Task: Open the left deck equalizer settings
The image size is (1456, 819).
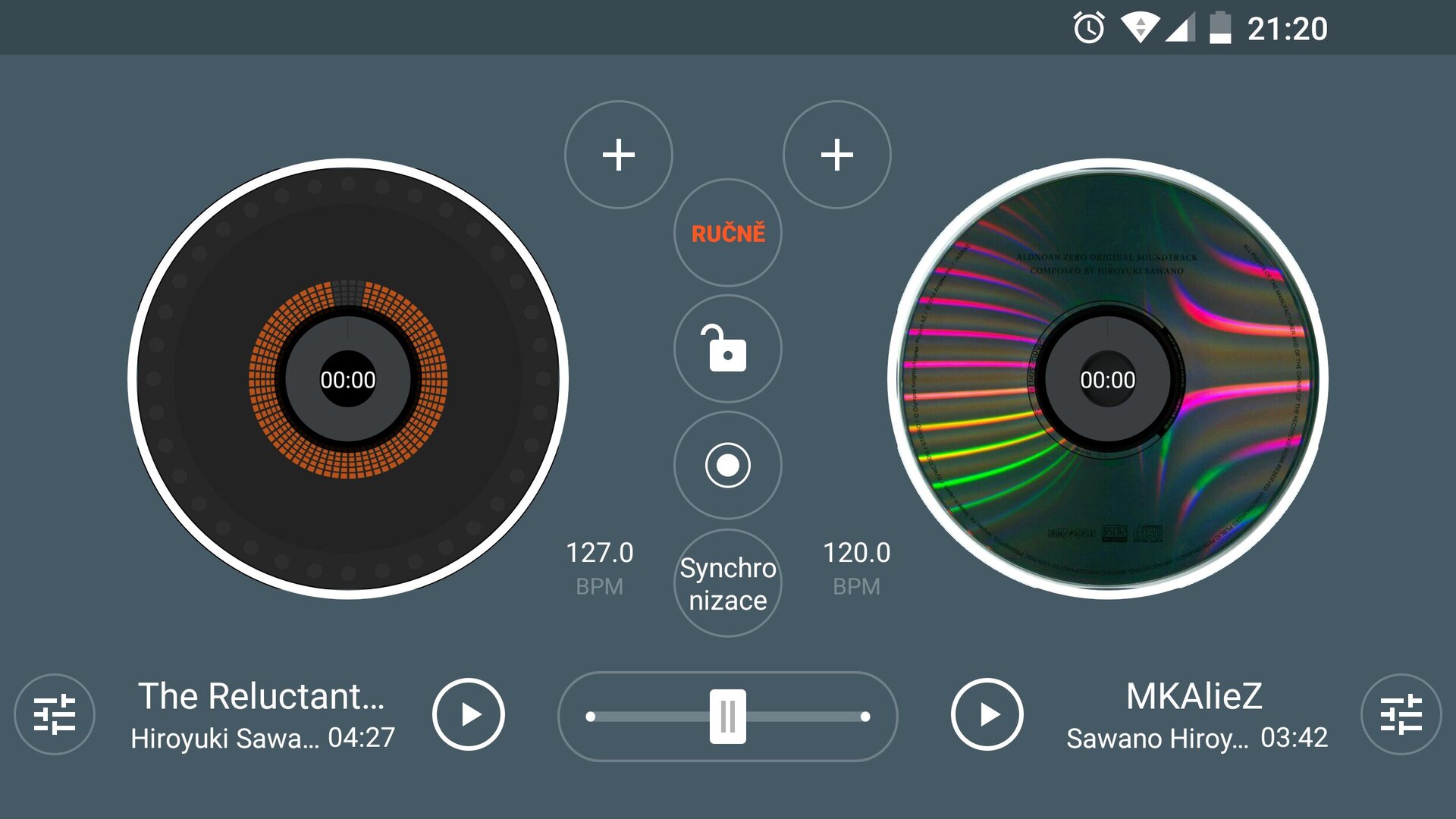Action: [55, 714]
